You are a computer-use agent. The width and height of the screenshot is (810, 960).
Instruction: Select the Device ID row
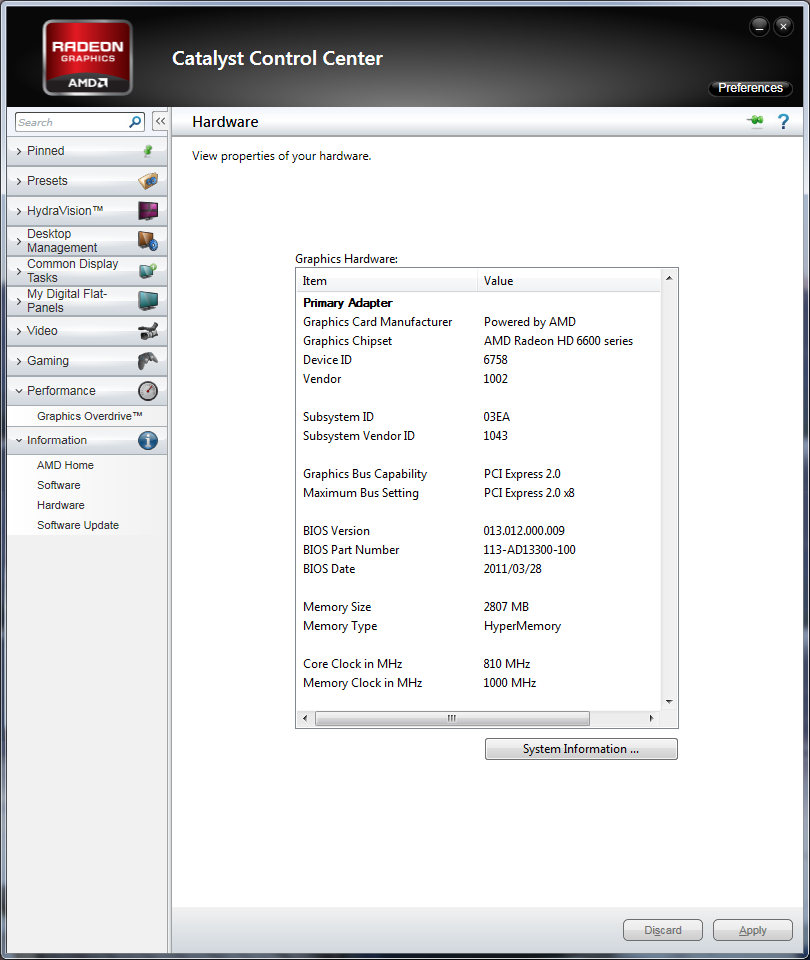click(478, 360)
